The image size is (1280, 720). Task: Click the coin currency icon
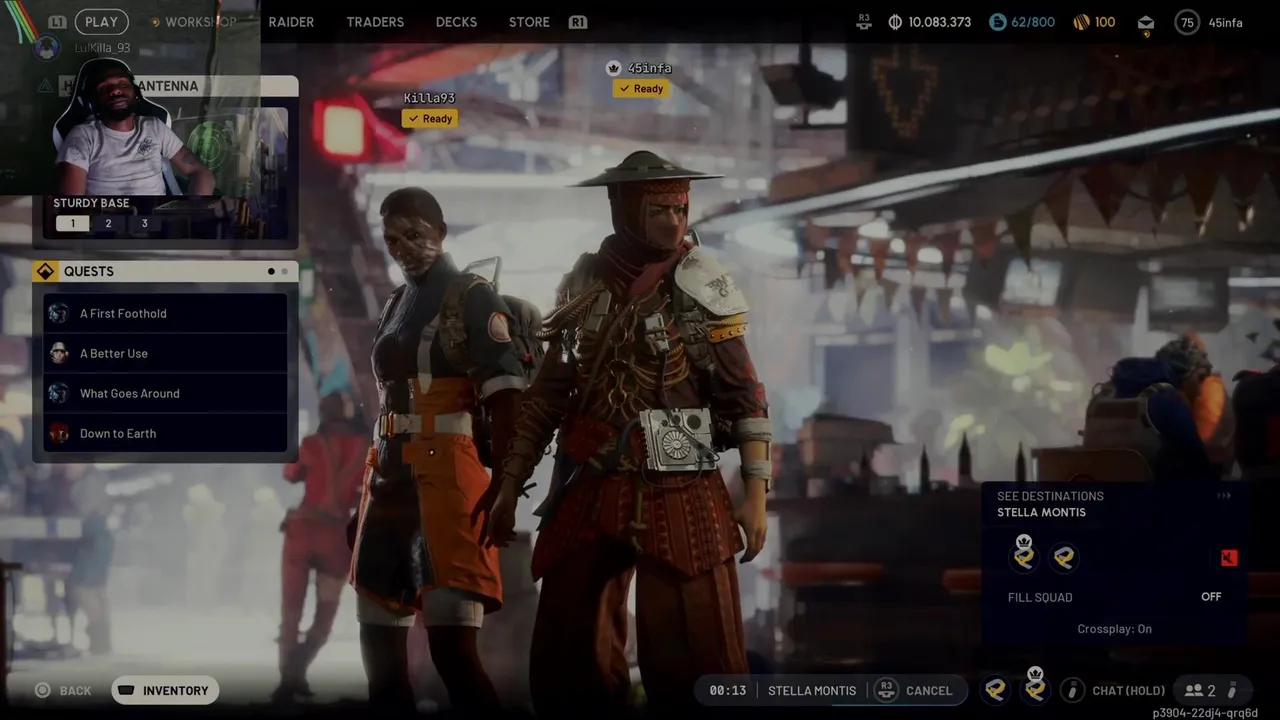coord(895,22)
